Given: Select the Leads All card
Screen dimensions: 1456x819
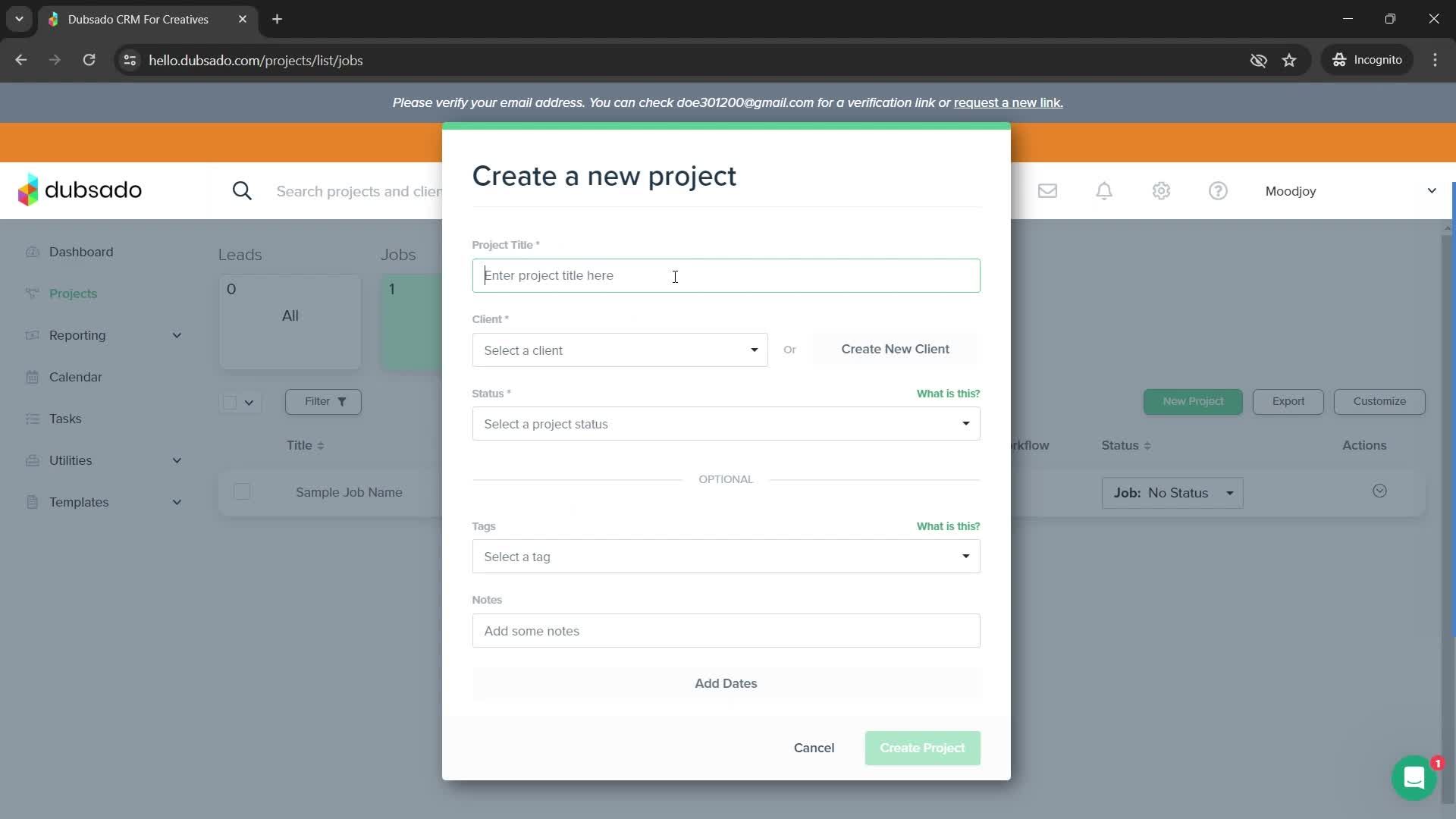Looking at the screenshot, I should coord(290,322).
